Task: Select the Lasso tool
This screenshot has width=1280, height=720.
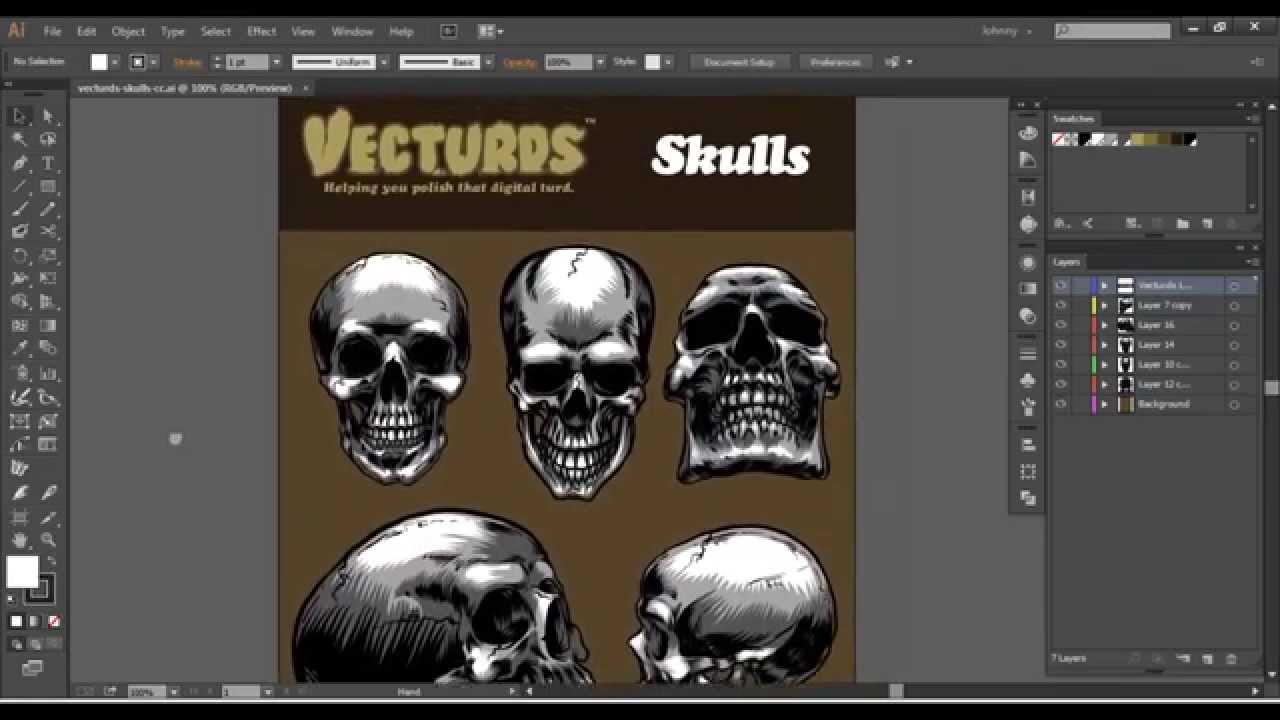Action: click(x=47, y=139)
